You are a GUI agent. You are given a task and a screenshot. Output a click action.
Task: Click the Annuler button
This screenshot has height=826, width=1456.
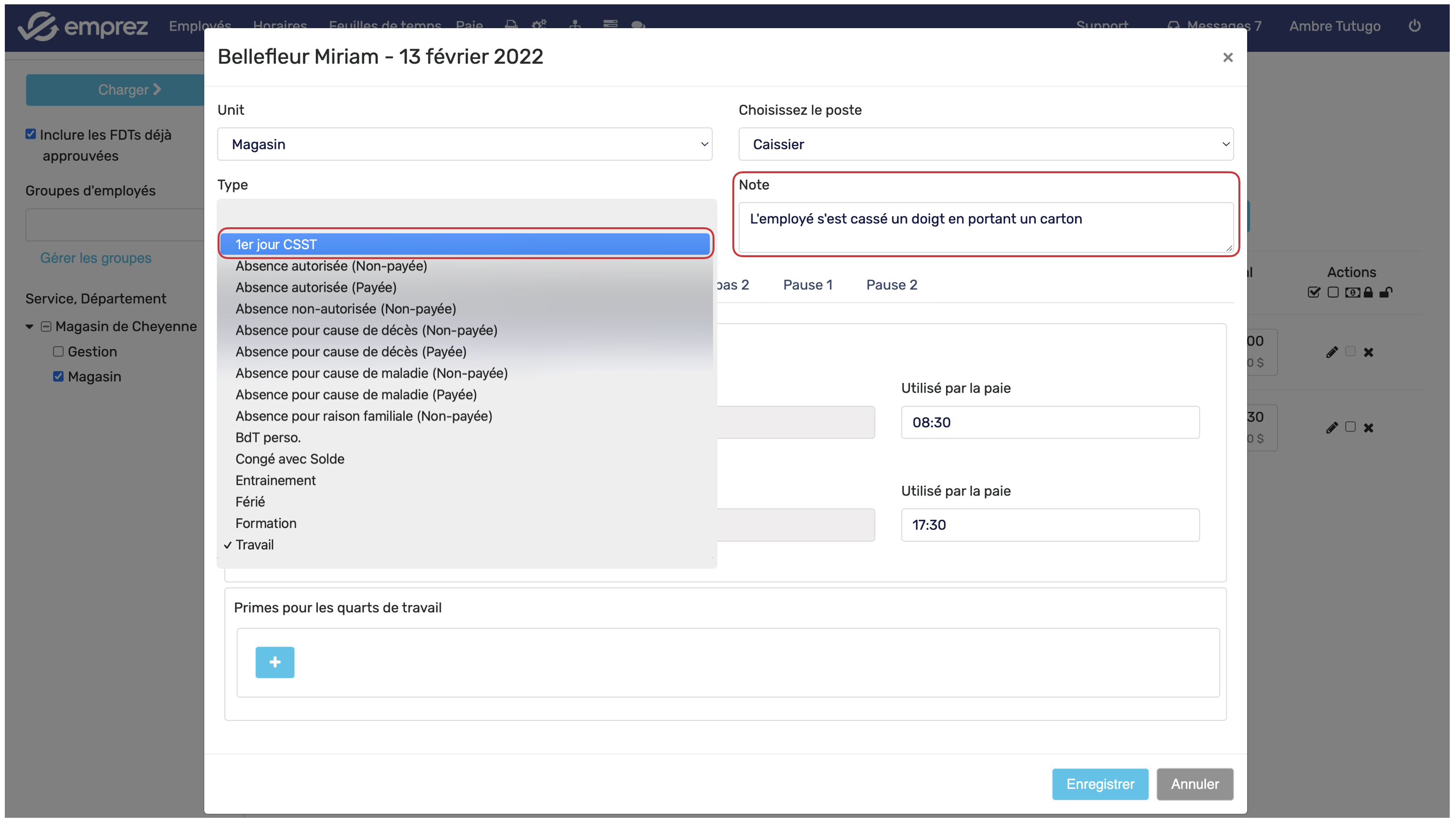click(1194, 784)
